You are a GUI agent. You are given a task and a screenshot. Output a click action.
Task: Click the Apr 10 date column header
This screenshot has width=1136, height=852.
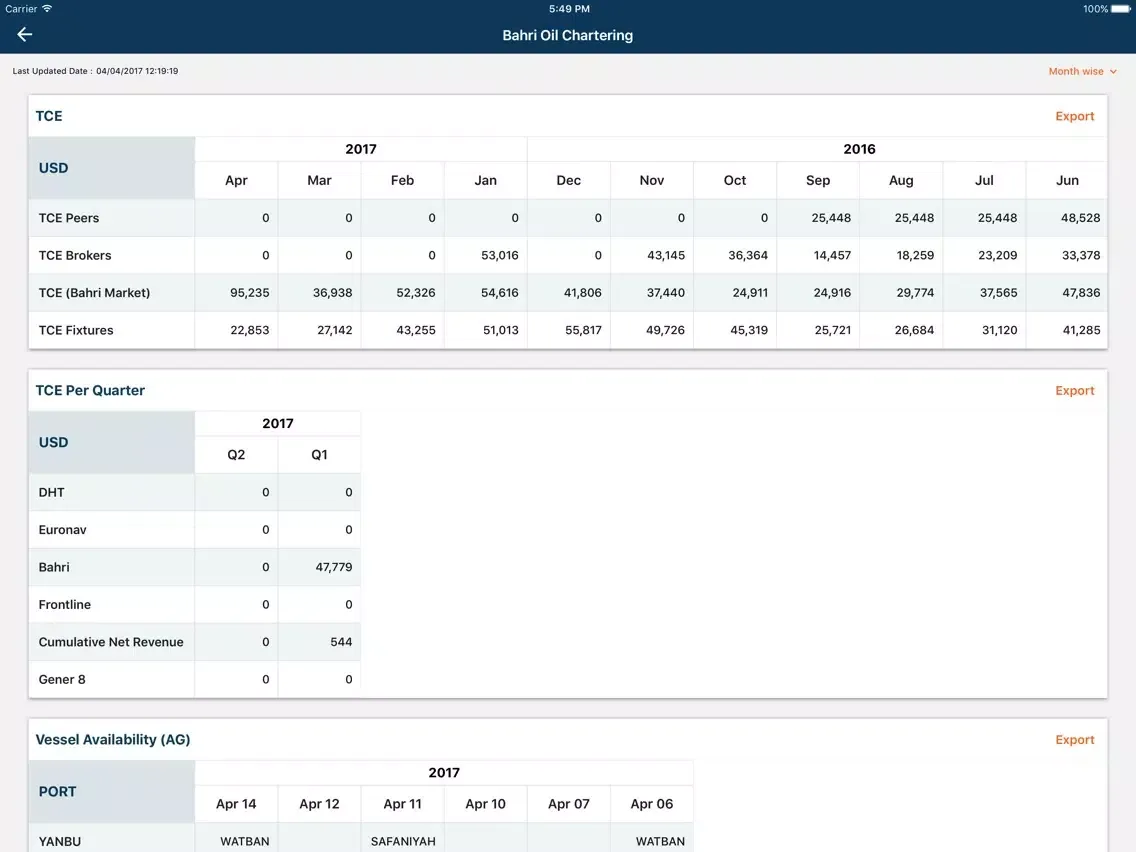(x=485, y=804)
